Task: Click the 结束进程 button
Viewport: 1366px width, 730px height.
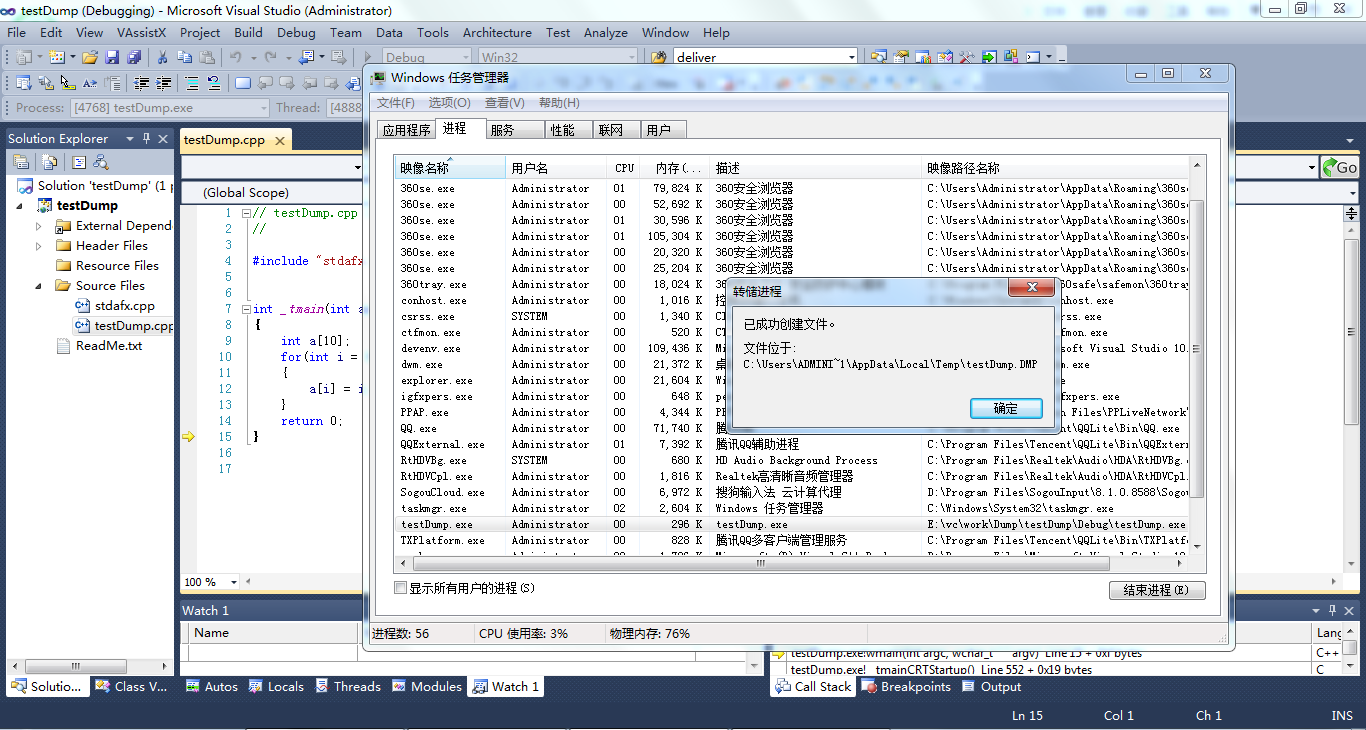Action: [1157, 590]
